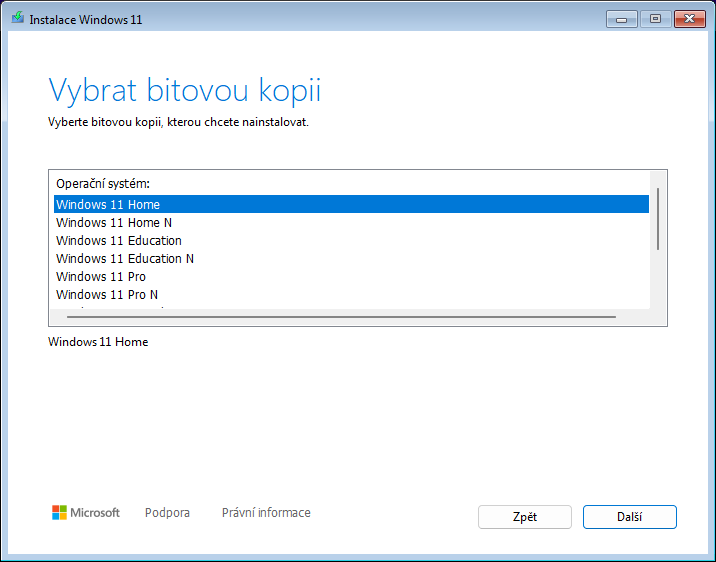The height and width of the screenshot is (562, 716).
Task: Select the Windows 11 Home N edition
Action: [x=351, y=222]
